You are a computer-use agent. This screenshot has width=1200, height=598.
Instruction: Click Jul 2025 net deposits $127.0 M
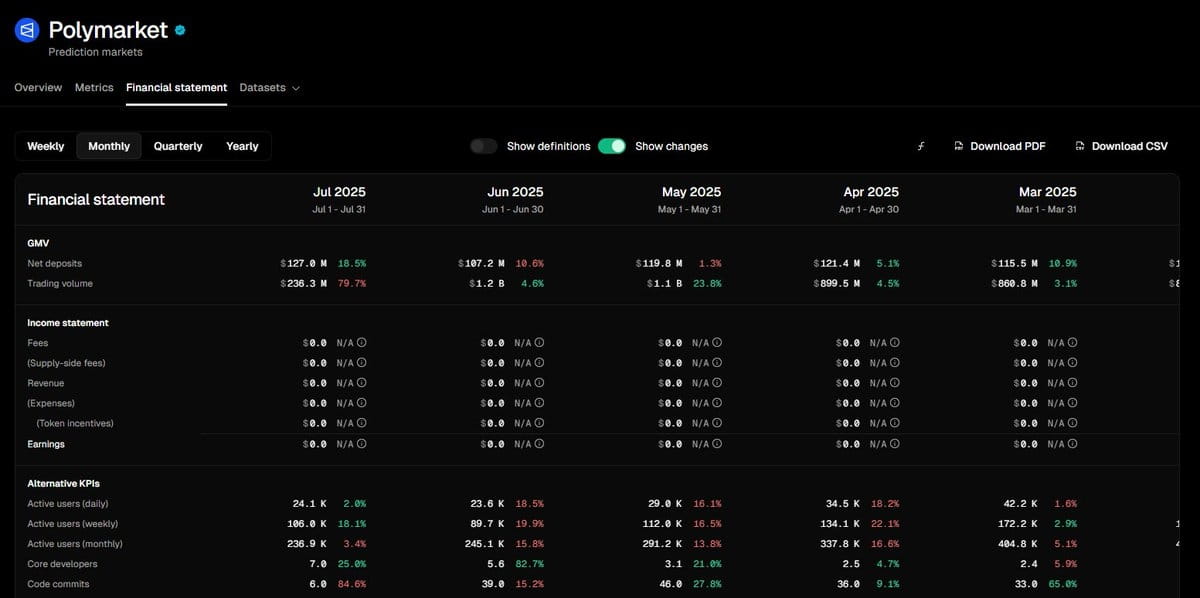click(303, 263)
